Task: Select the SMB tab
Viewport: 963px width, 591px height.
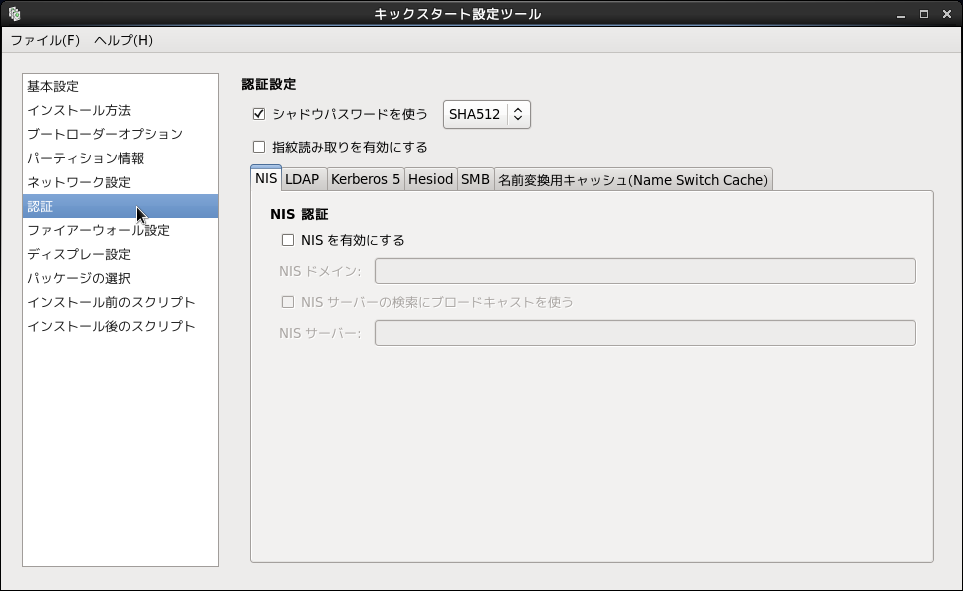Action: pyautogui.click(x=475, y=179)
